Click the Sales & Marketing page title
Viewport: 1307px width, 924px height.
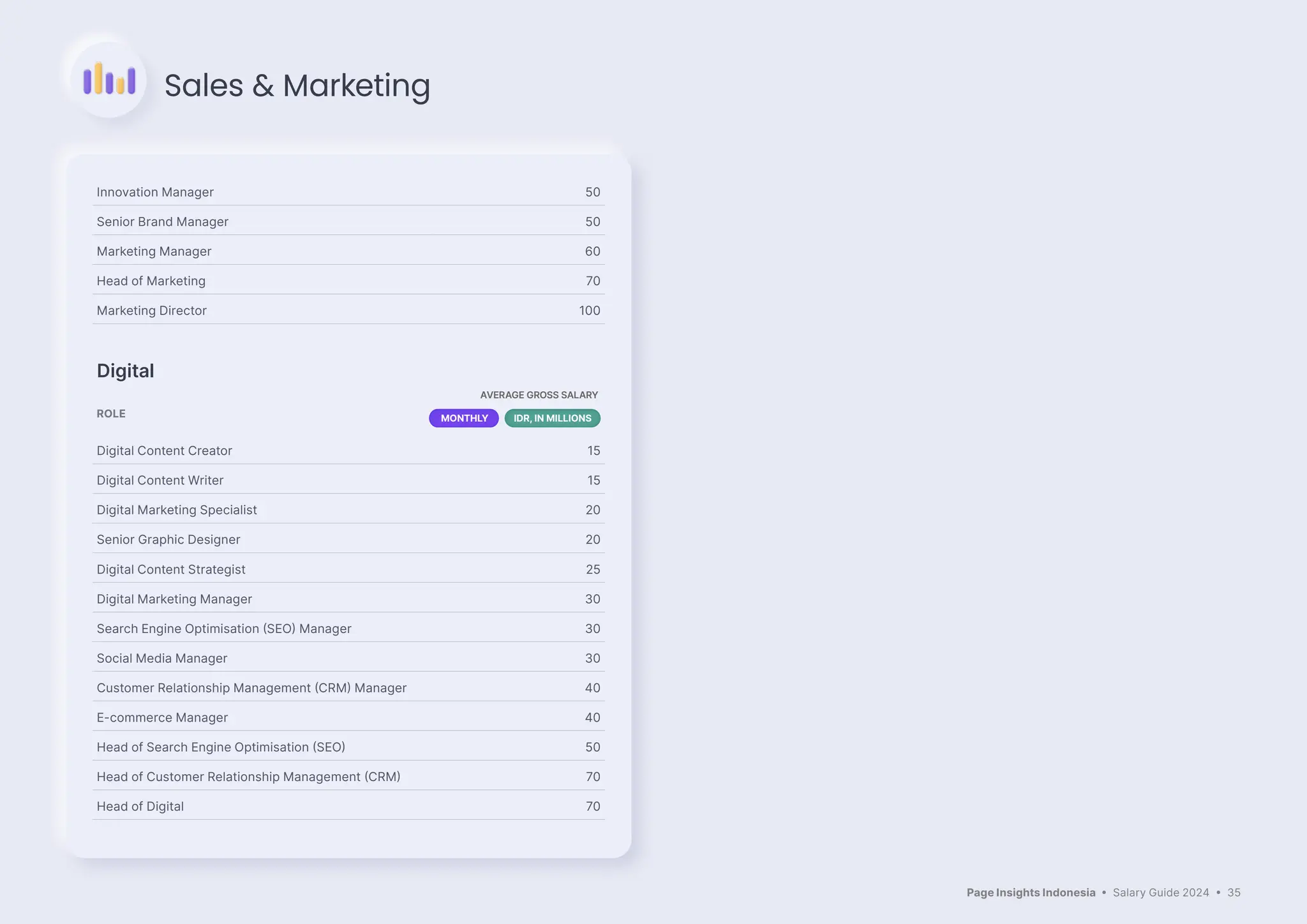(x=297, y=86)
